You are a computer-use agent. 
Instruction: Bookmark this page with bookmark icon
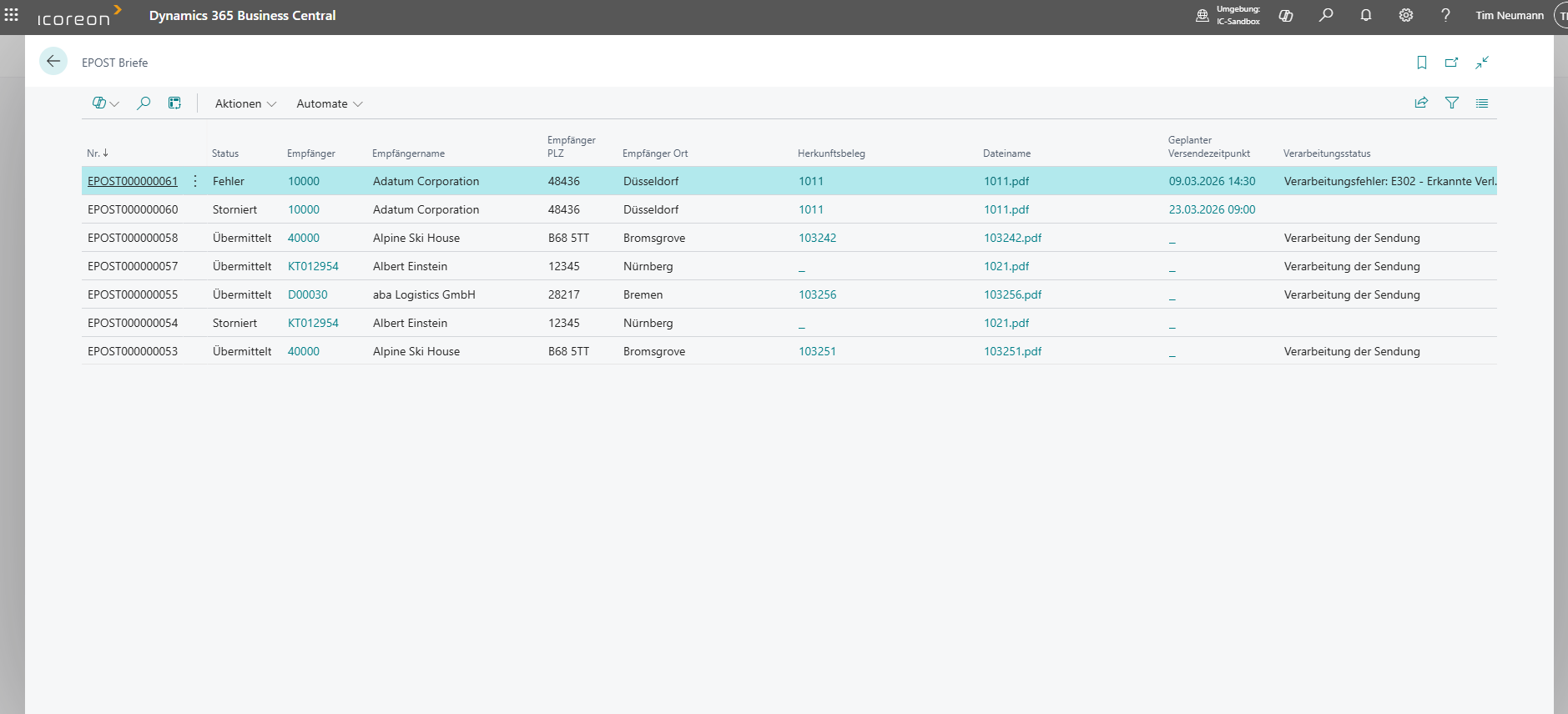tap(1422, 63)
